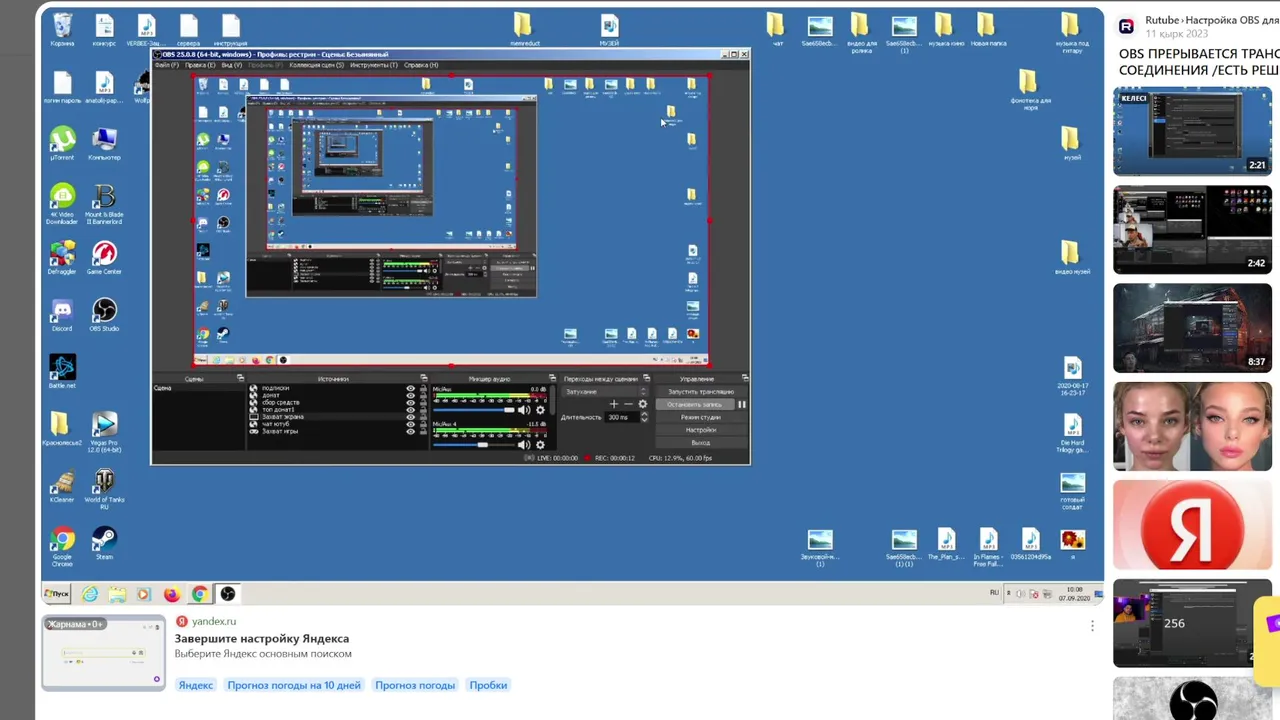Launch 4K Video Downloader from the desktop
Image resolution: width=1280 pixels, height=720 pixels.
tap(62, 204)
